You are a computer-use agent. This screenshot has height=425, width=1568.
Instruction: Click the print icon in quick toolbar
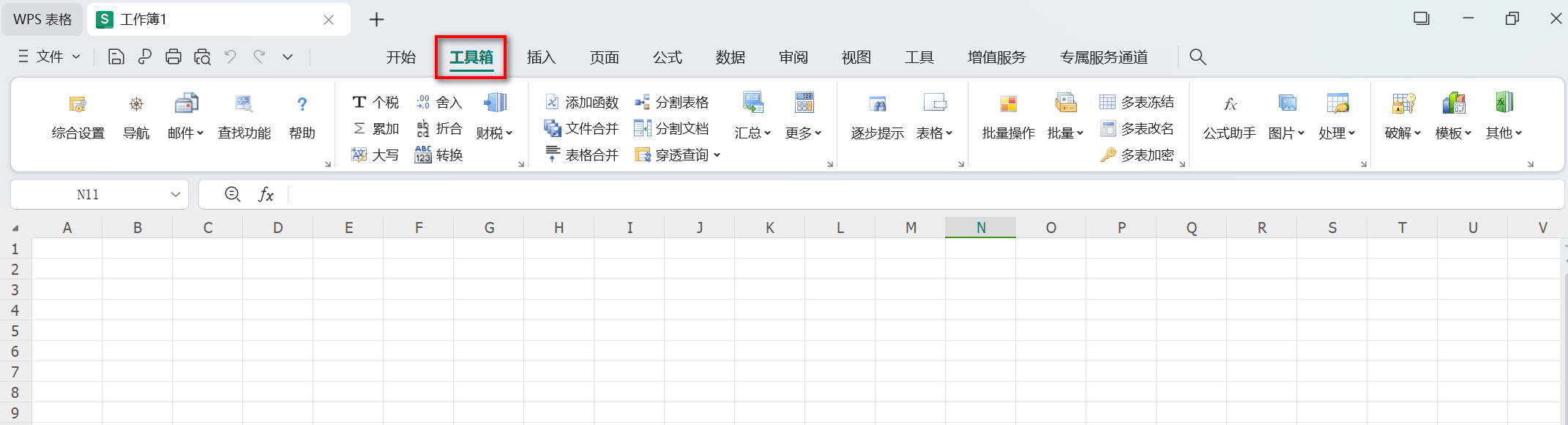pos(173,56)
